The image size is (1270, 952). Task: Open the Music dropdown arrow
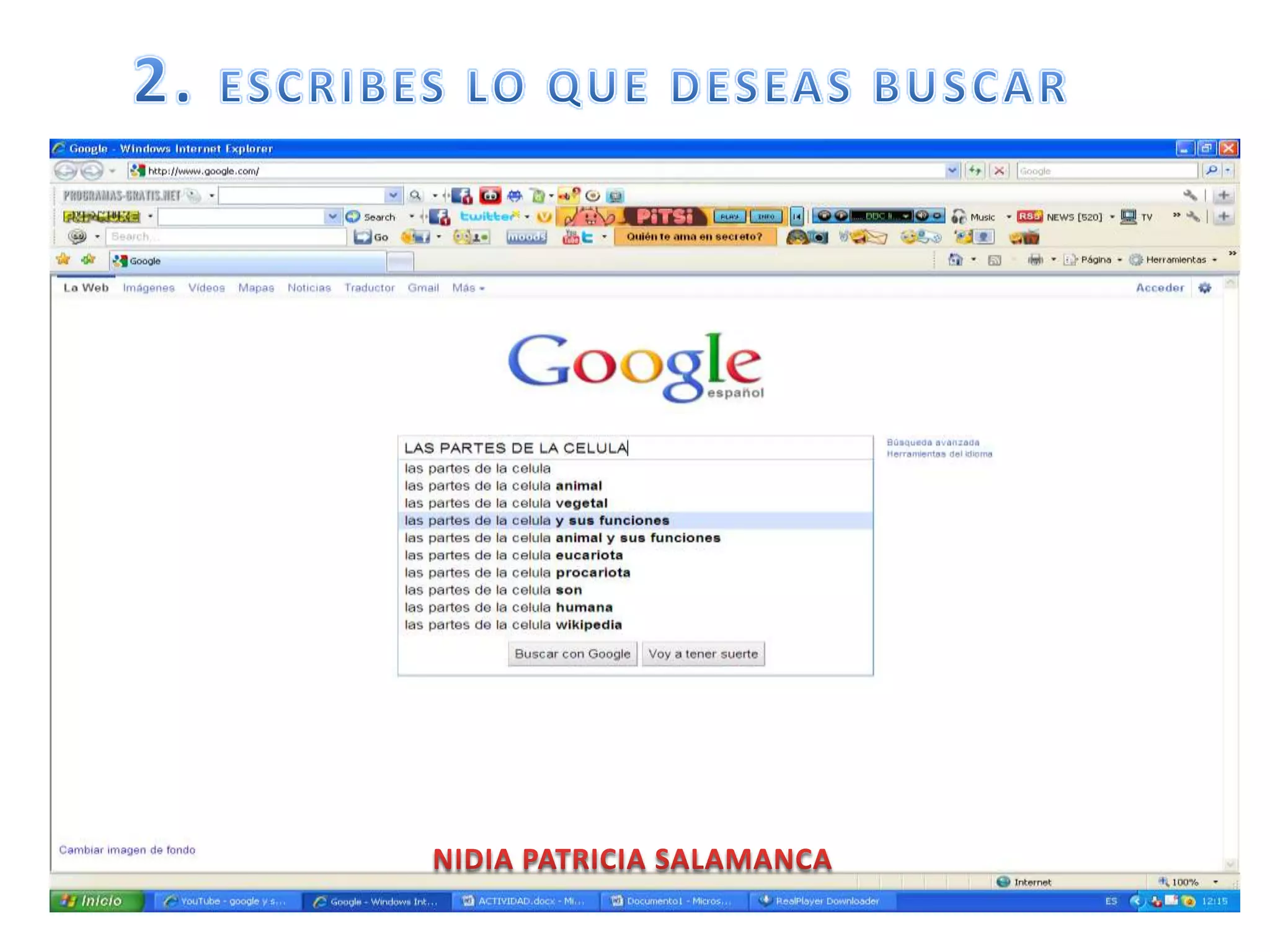[x=1008, y=217]
